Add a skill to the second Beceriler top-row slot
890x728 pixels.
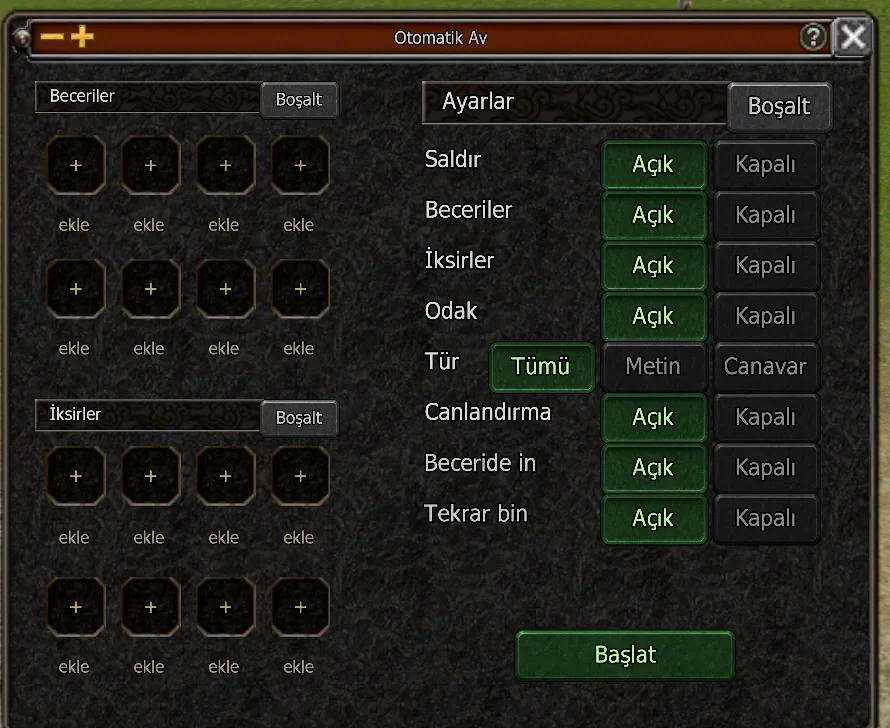[150, 165]
